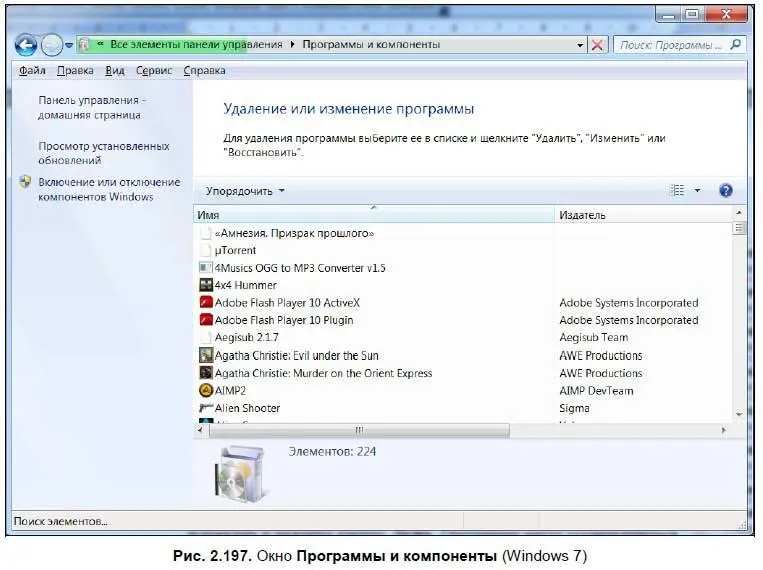
Task: Open 'Просмотр установленных обновлений' link
Action: point(104,153)
